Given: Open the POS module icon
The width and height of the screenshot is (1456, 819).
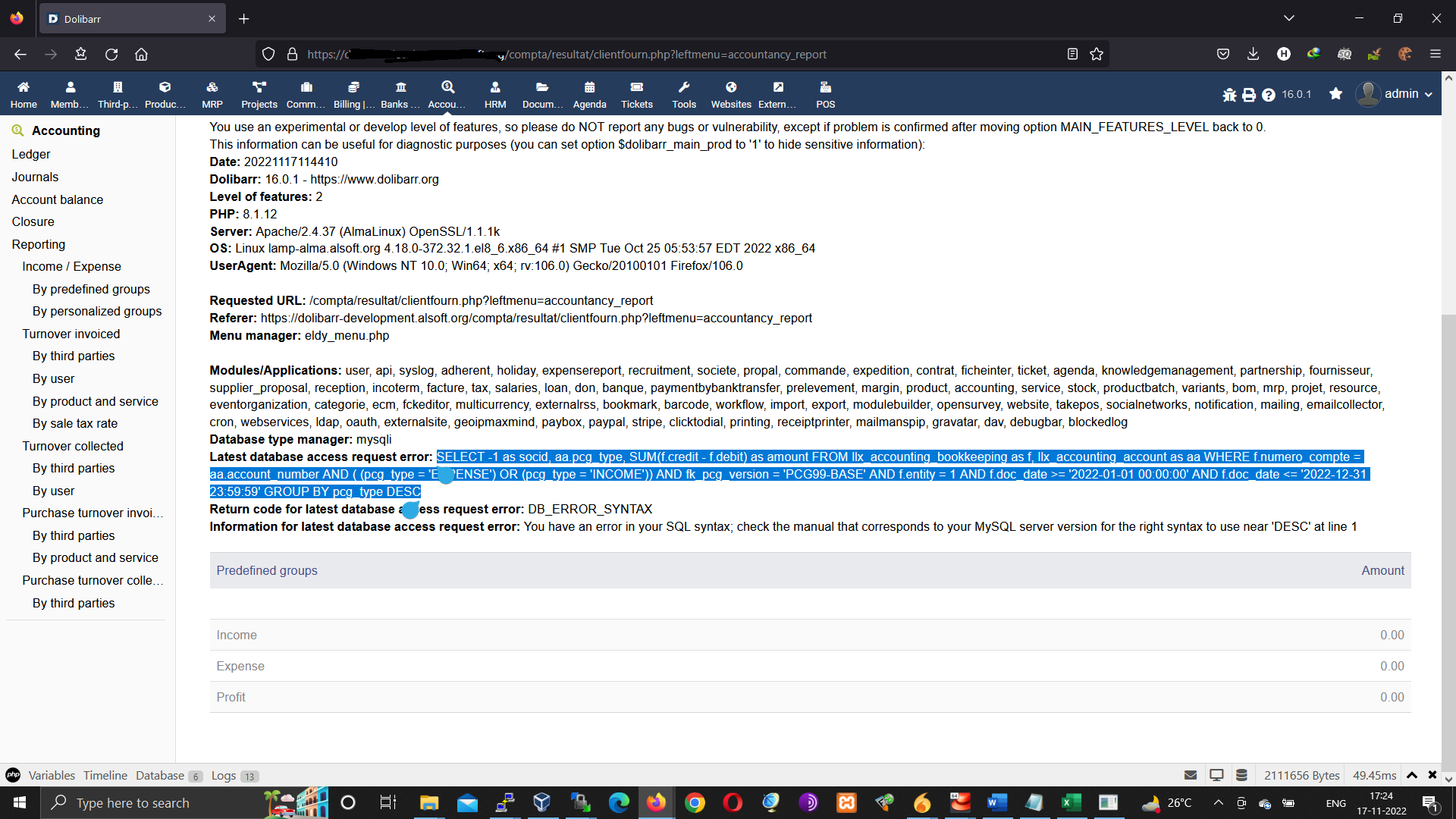Looking at the screenshot, I should pyautogui.click(x=825, y=93).
